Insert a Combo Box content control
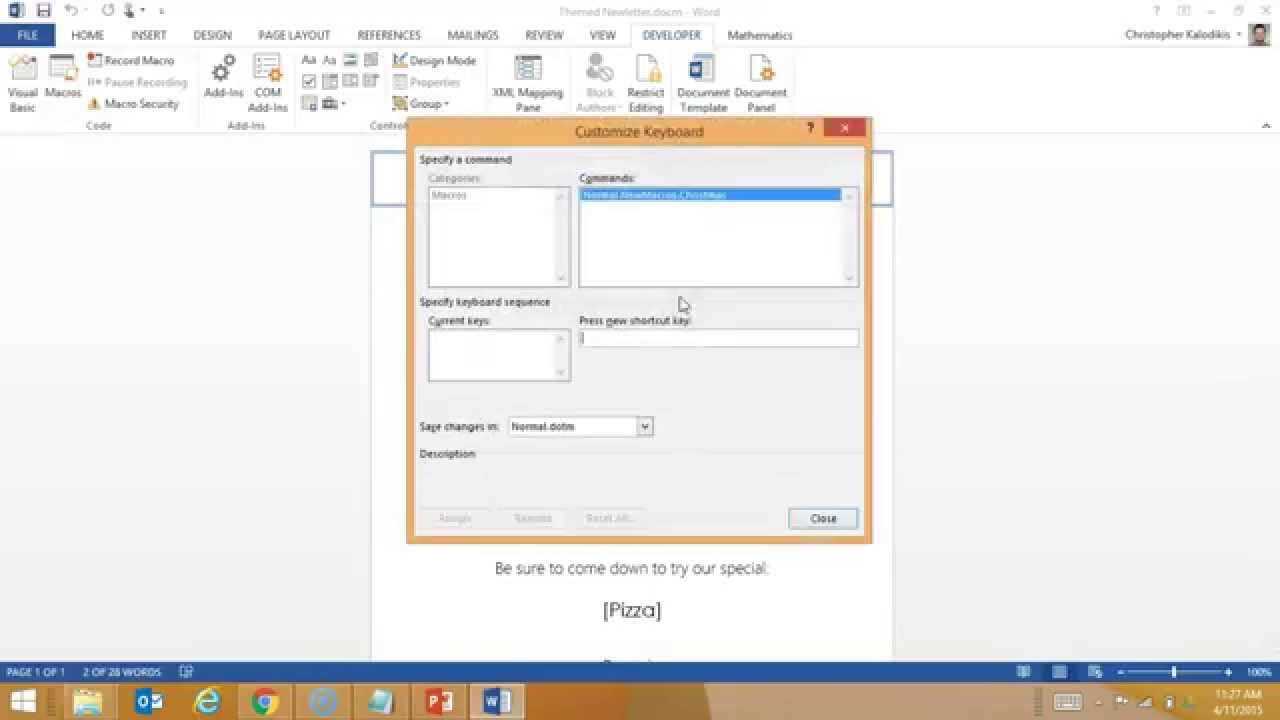The width and height of the screenshot is (1280, 720). click(x=329, y=82)
